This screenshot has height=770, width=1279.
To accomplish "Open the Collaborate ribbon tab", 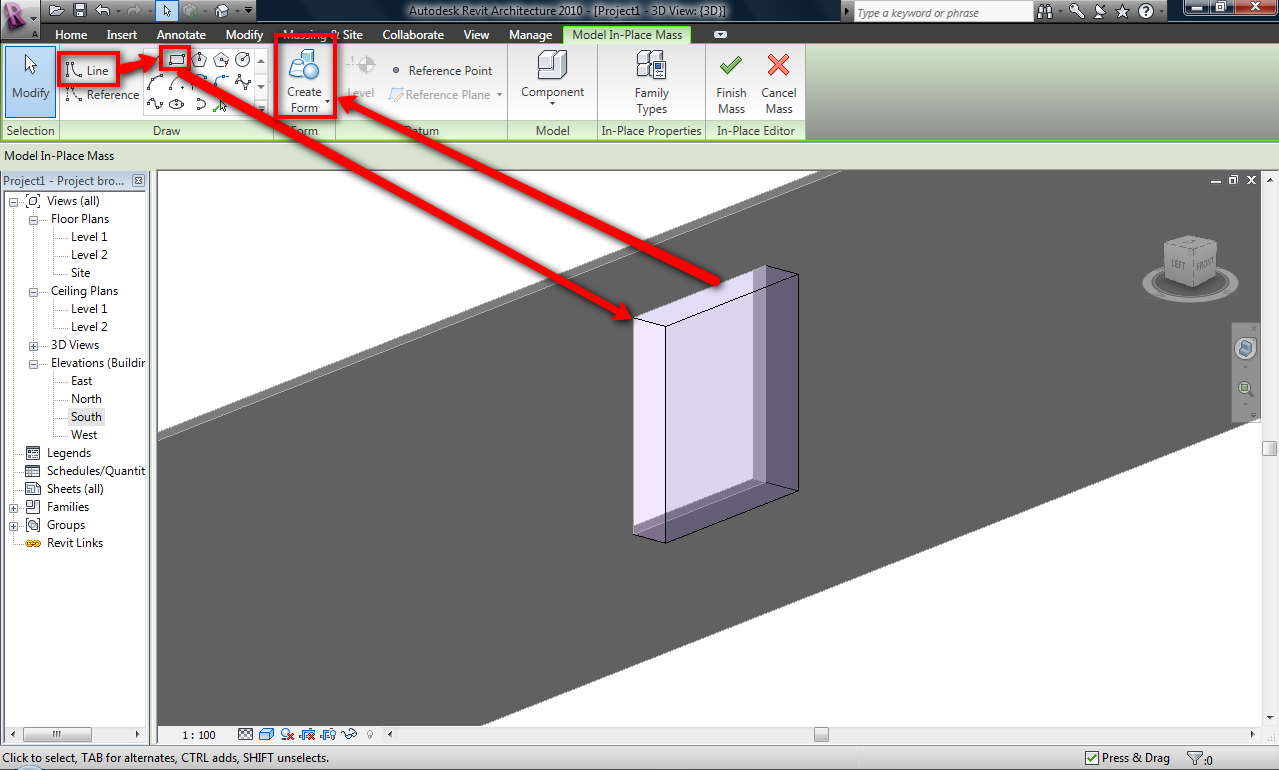I will [x=413, y=35].
